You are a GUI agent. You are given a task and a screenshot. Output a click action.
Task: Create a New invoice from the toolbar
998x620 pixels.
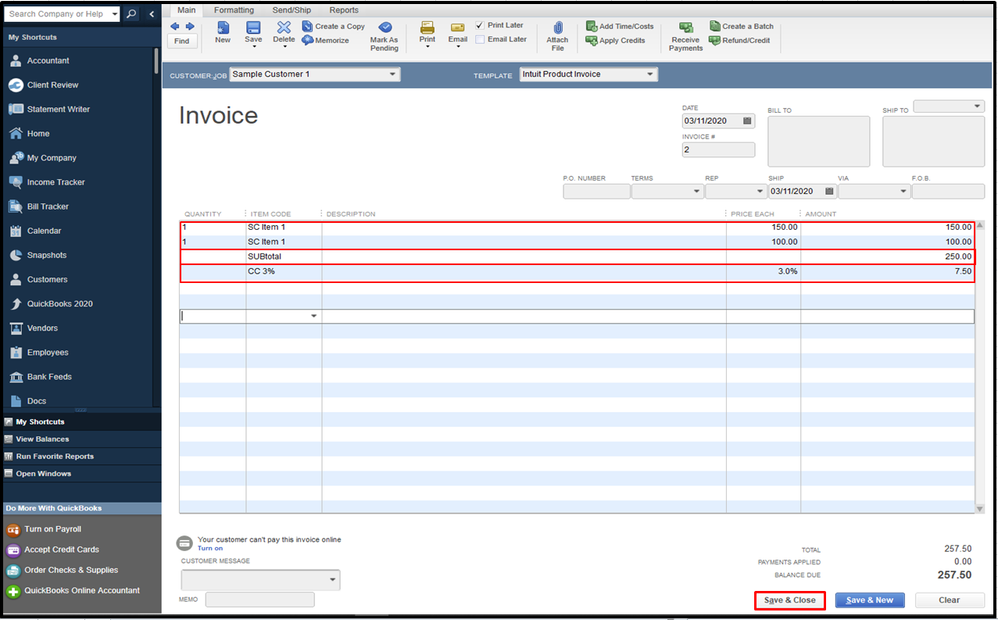(223, 32)
